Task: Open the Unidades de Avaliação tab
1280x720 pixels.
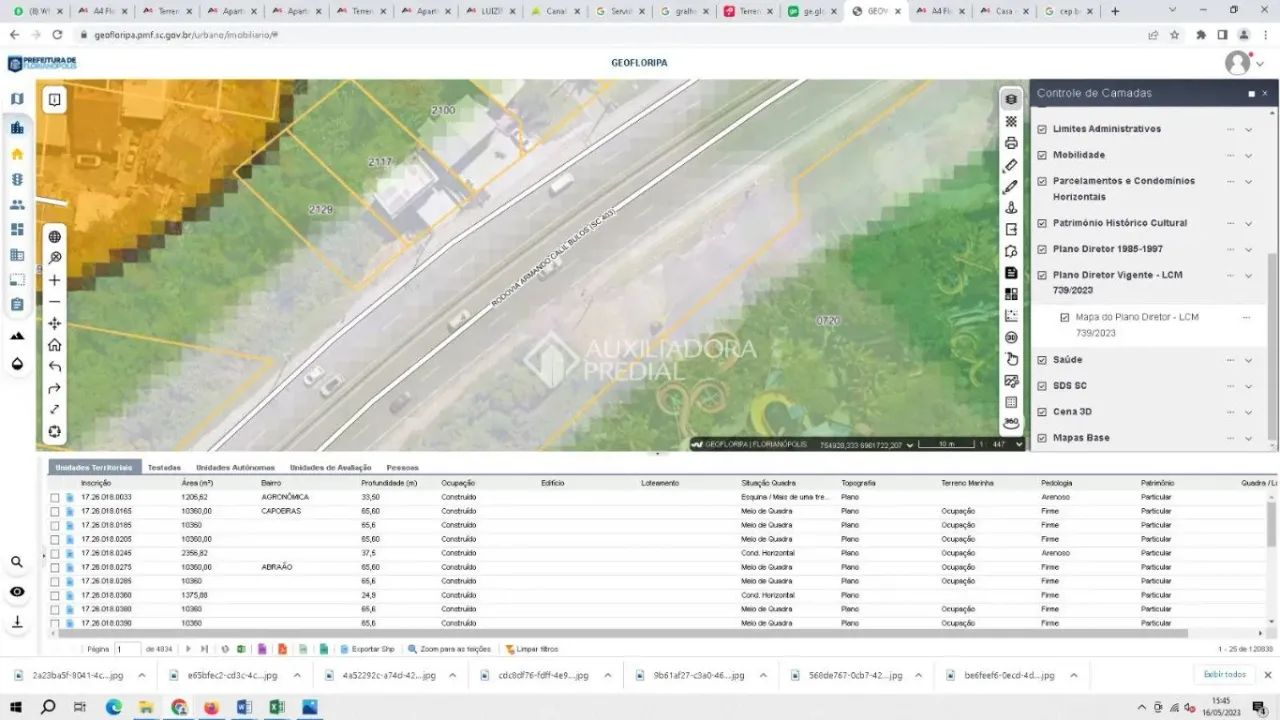Action: coord(330,467)
